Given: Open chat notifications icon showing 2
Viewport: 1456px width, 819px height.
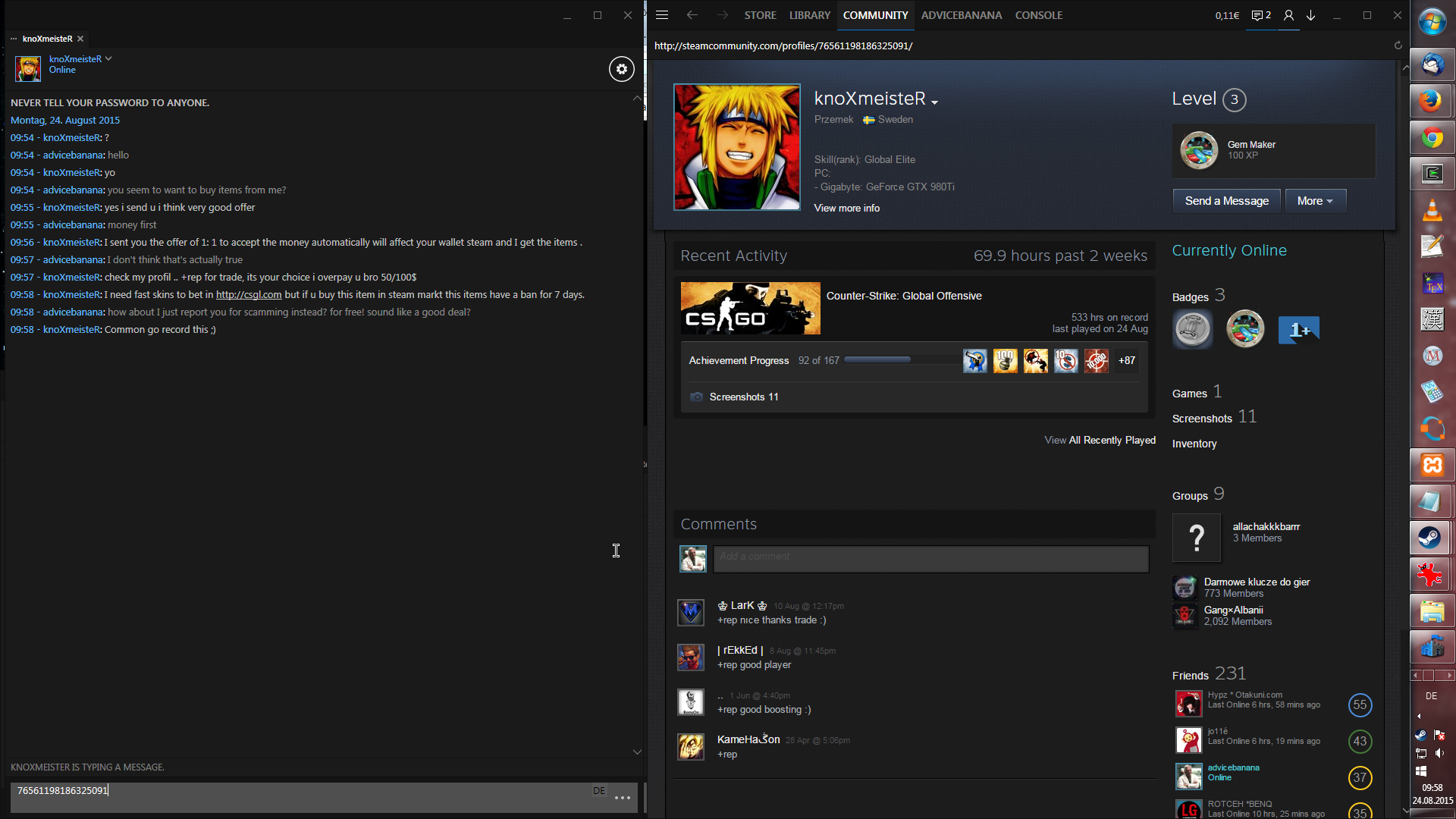Looking at the screenshot, I should pos(1260,15).
